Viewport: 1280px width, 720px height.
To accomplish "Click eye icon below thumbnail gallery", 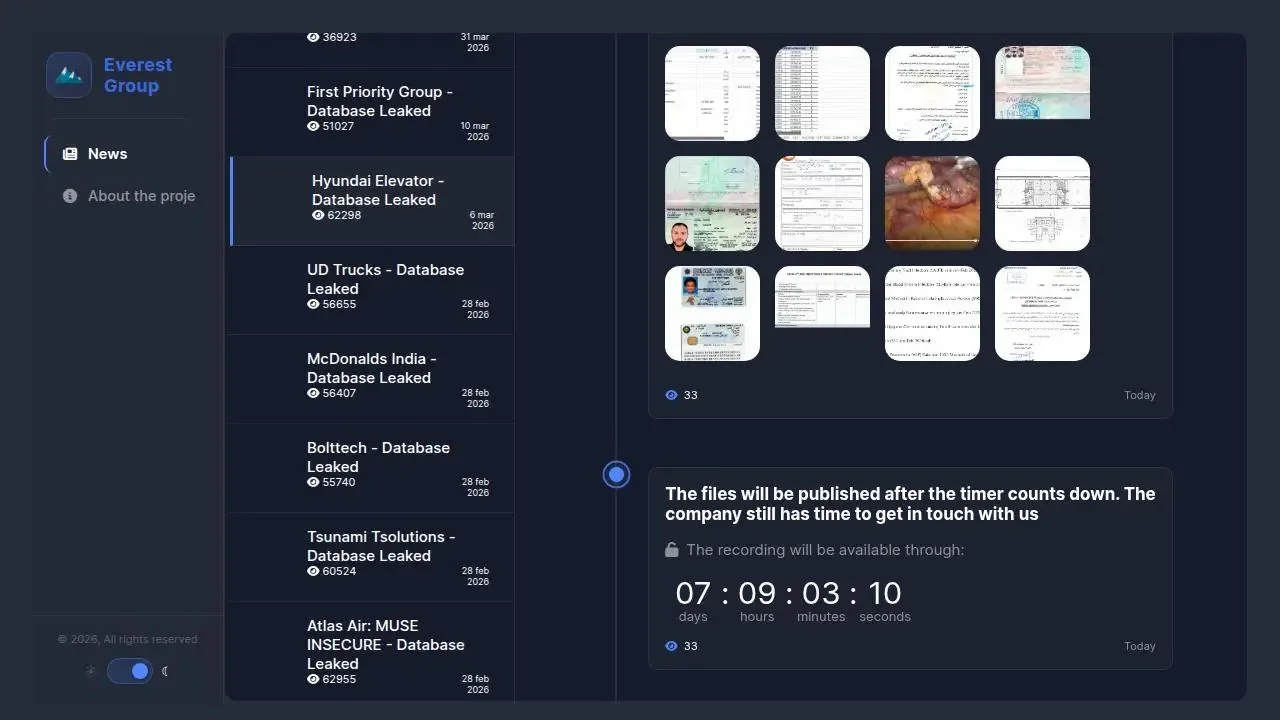I will [x=671, y=395].
